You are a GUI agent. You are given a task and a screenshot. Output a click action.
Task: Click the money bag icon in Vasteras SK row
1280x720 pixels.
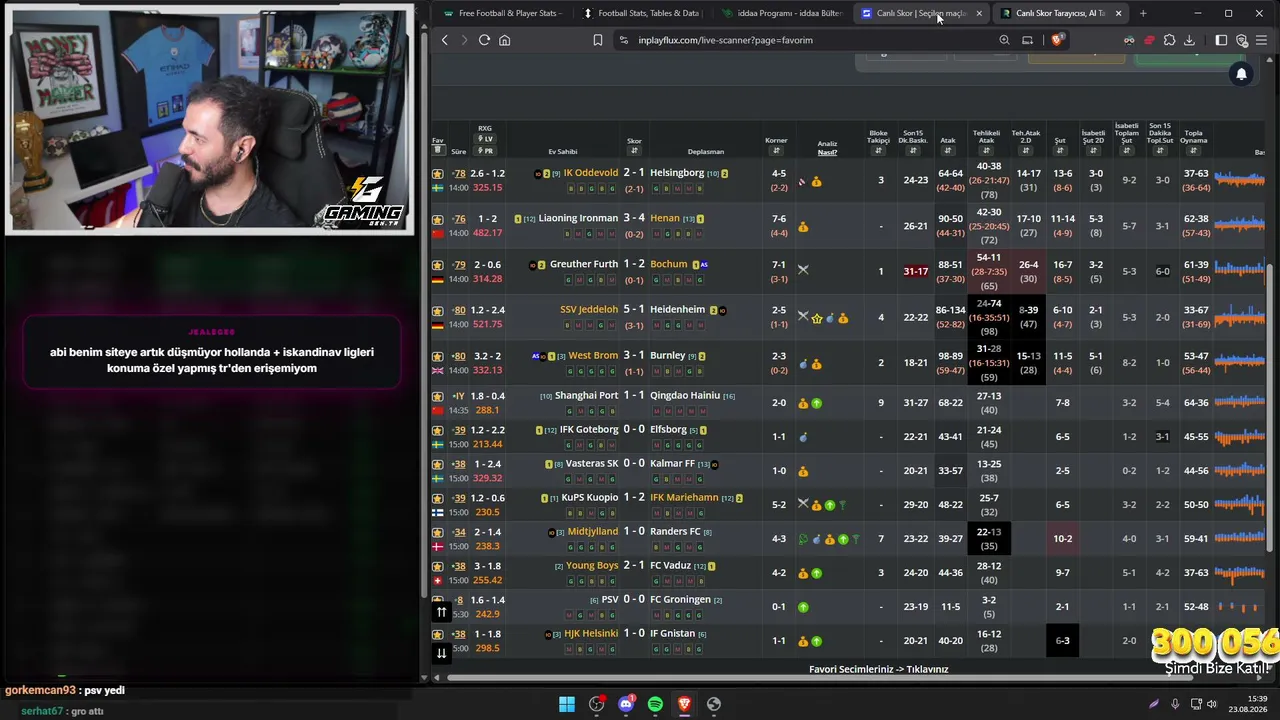point(803,471)
